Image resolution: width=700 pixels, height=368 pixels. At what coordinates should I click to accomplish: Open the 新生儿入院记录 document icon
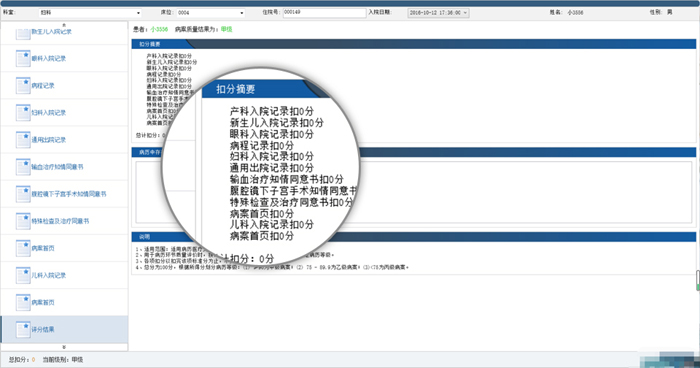tap(23, 33)
